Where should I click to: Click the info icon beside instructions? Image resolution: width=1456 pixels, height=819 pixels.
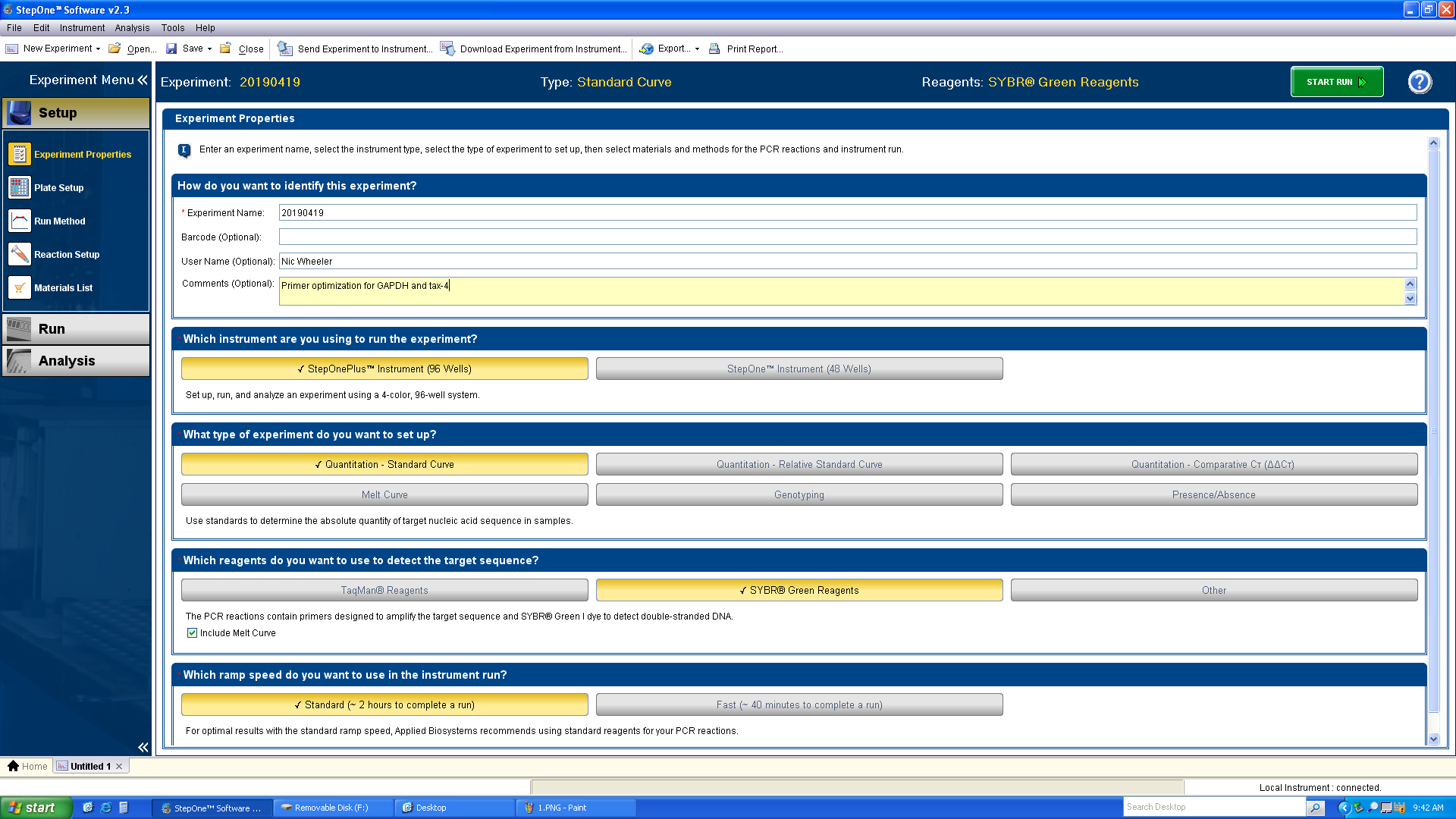[x=184, y=150]
